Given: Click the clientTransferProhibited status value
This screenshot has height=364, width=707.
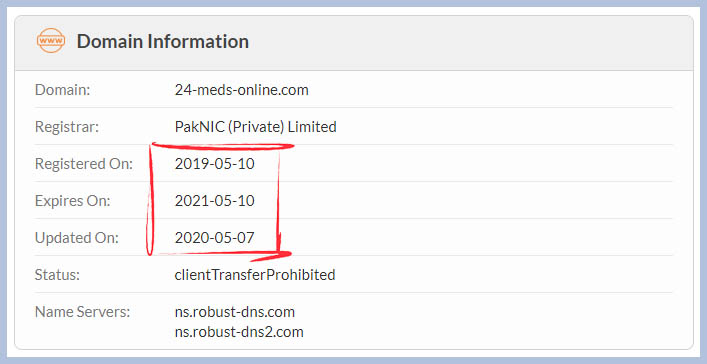Looking at the screenshot, I should tap(255, 275).
